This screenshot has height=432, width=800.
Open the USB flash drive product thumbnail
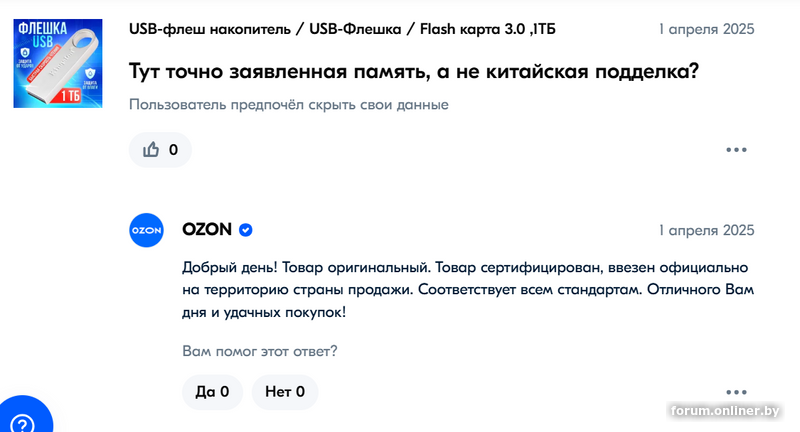click(58, 63)
